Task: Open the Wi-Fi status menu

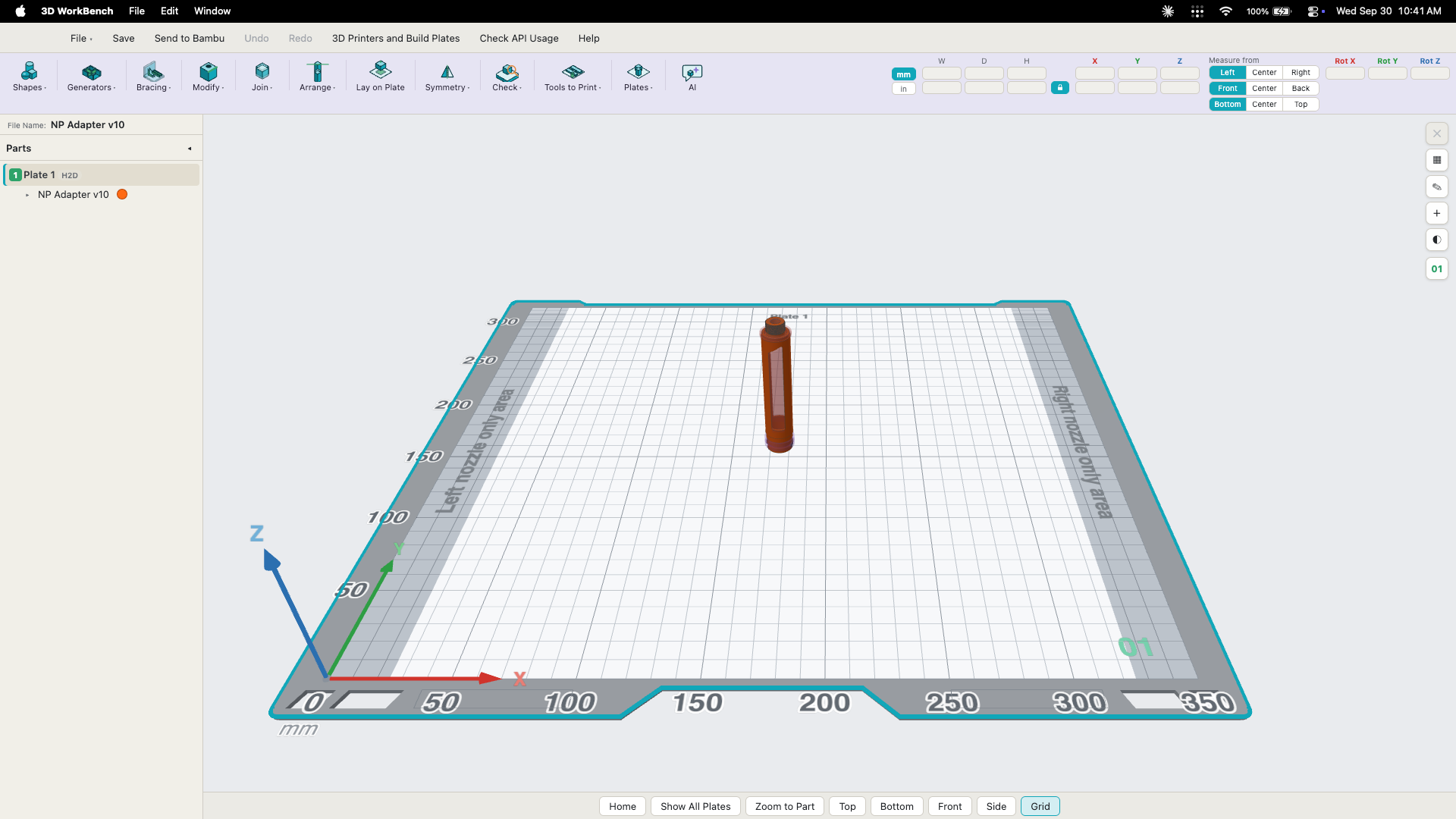Action: (1225, 11)
